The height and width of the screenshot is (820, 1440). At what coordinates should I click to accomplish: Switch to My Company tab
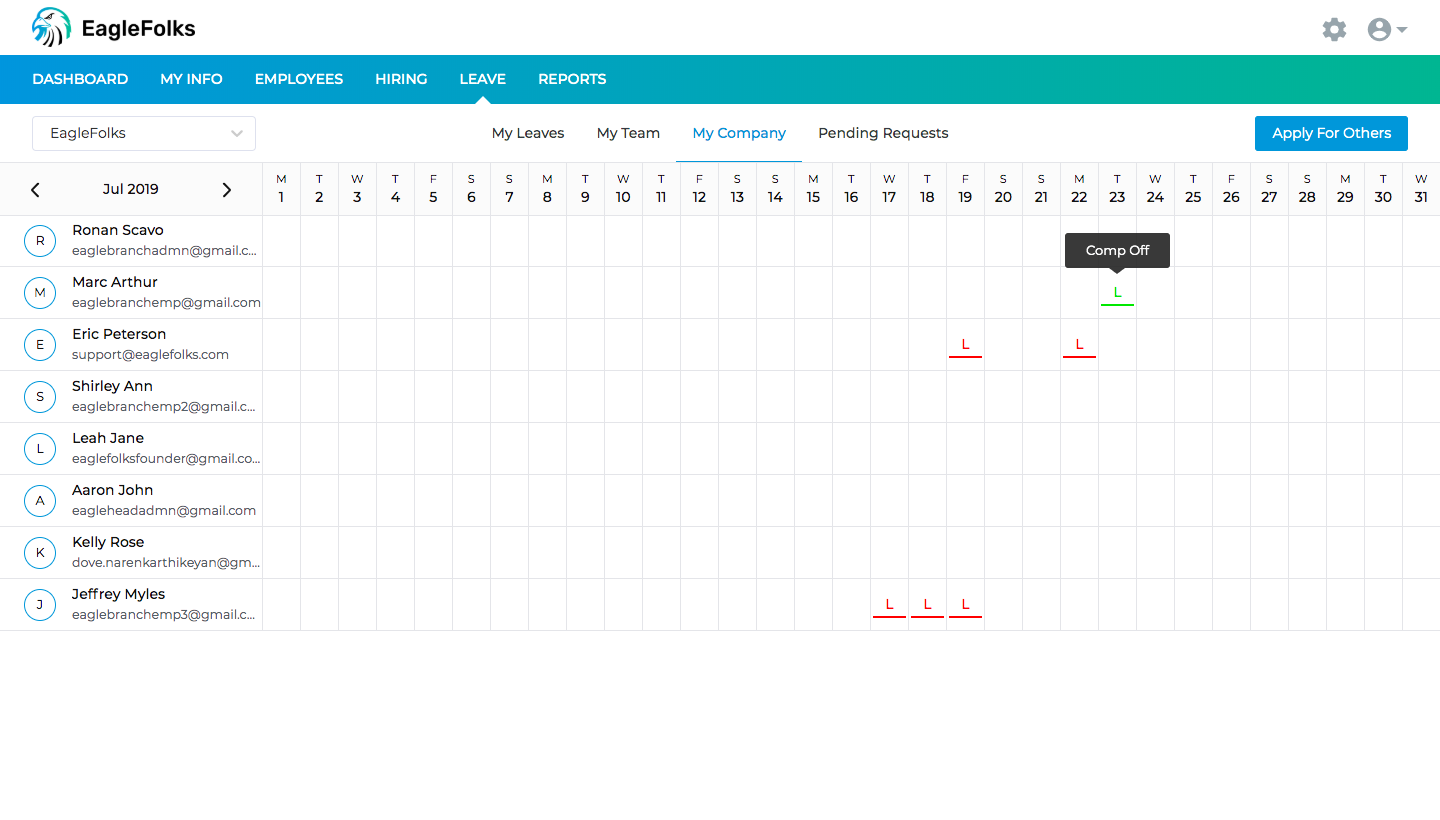click(739, 133)
